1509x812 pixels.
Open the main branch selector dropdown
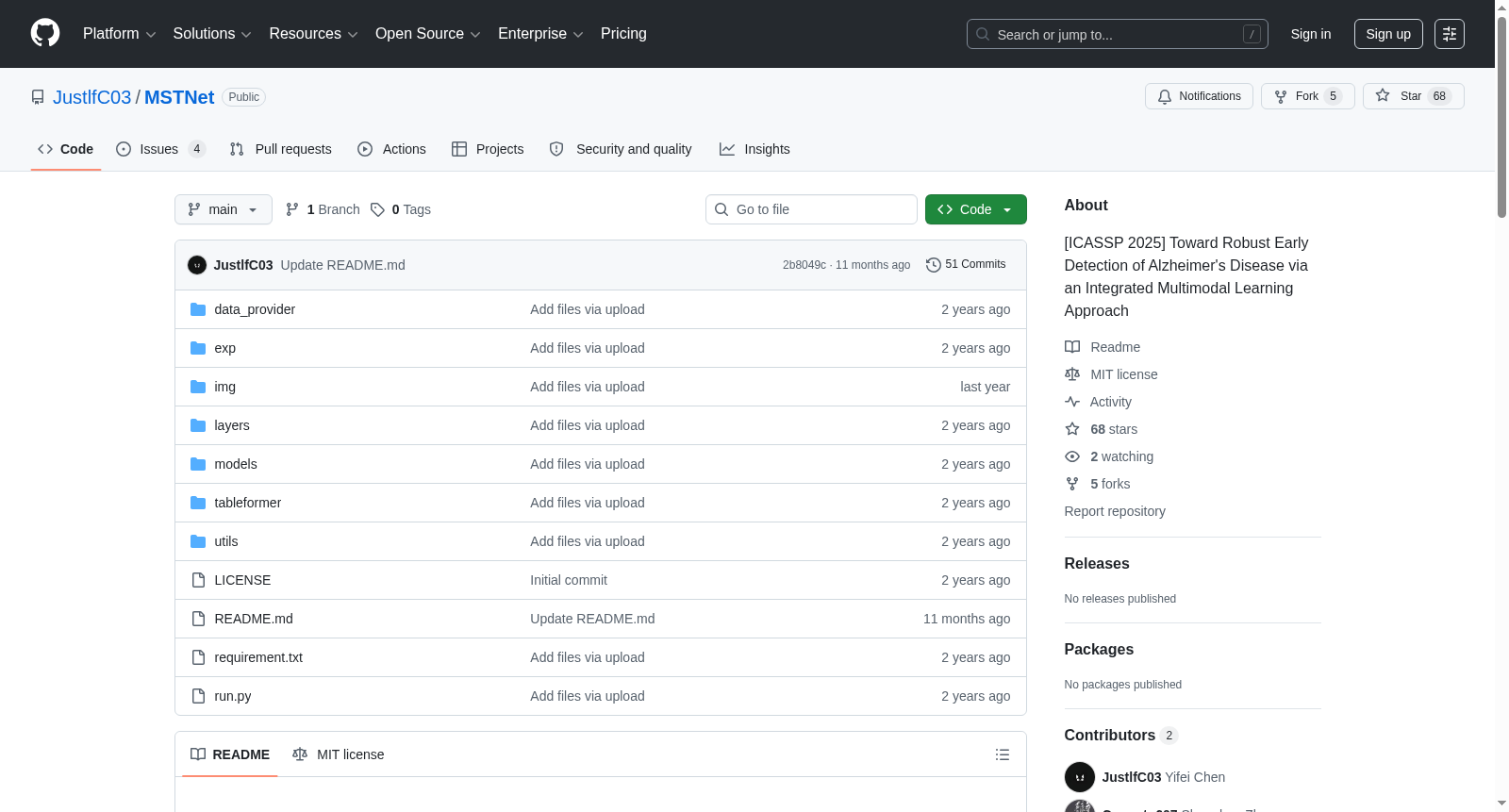point(224,209)
